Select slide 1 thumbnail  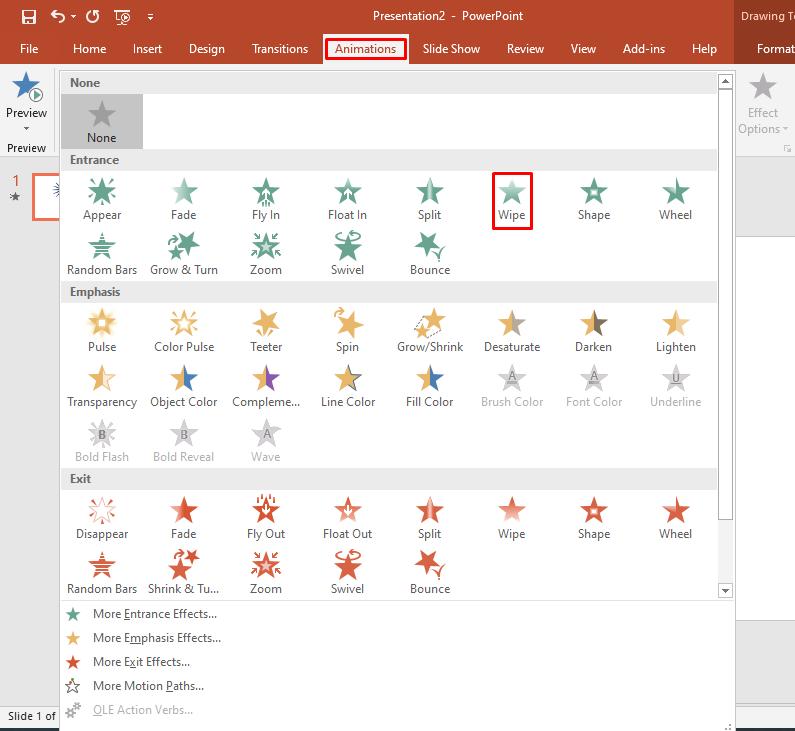[46, 197]
